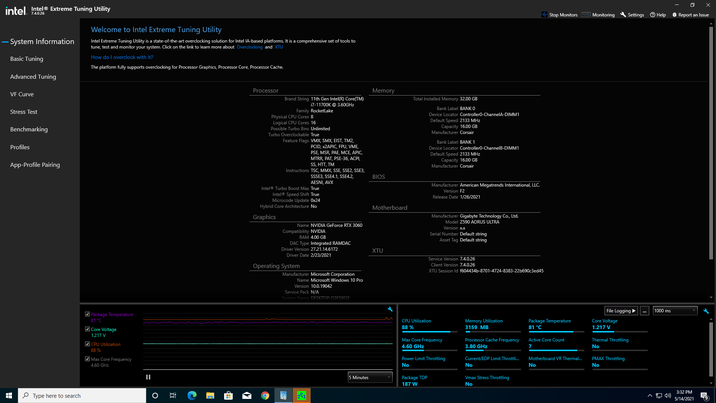Uncheck Max Core Frequency in graph legend
The height and width of the screenshot is (403, 716).
coord(87,359)
